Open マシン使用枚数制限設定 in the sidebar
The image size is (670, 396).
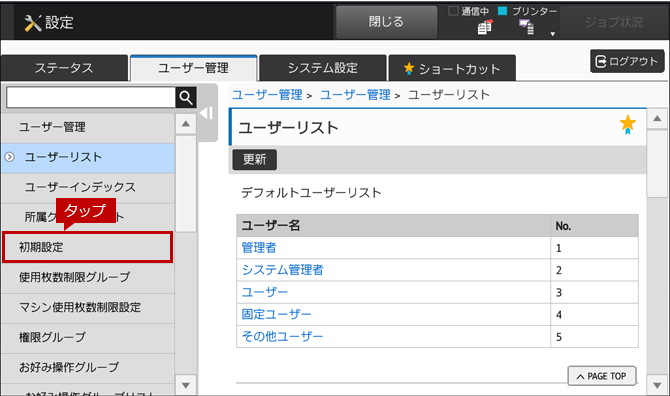88,307
